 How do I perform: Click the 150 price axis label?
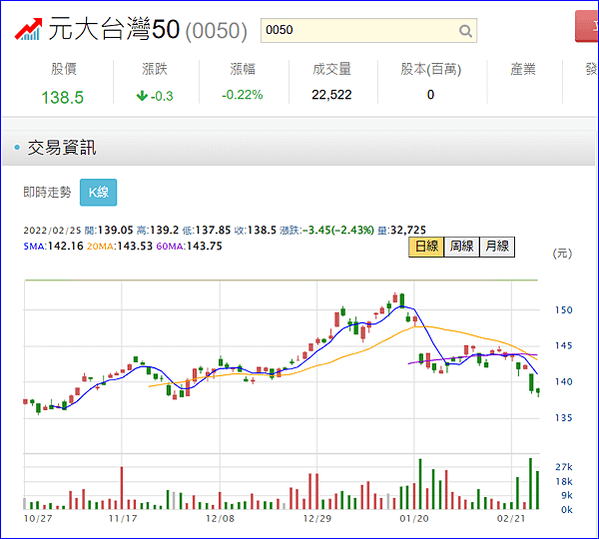pyautogui.click(x=563, y=310)
